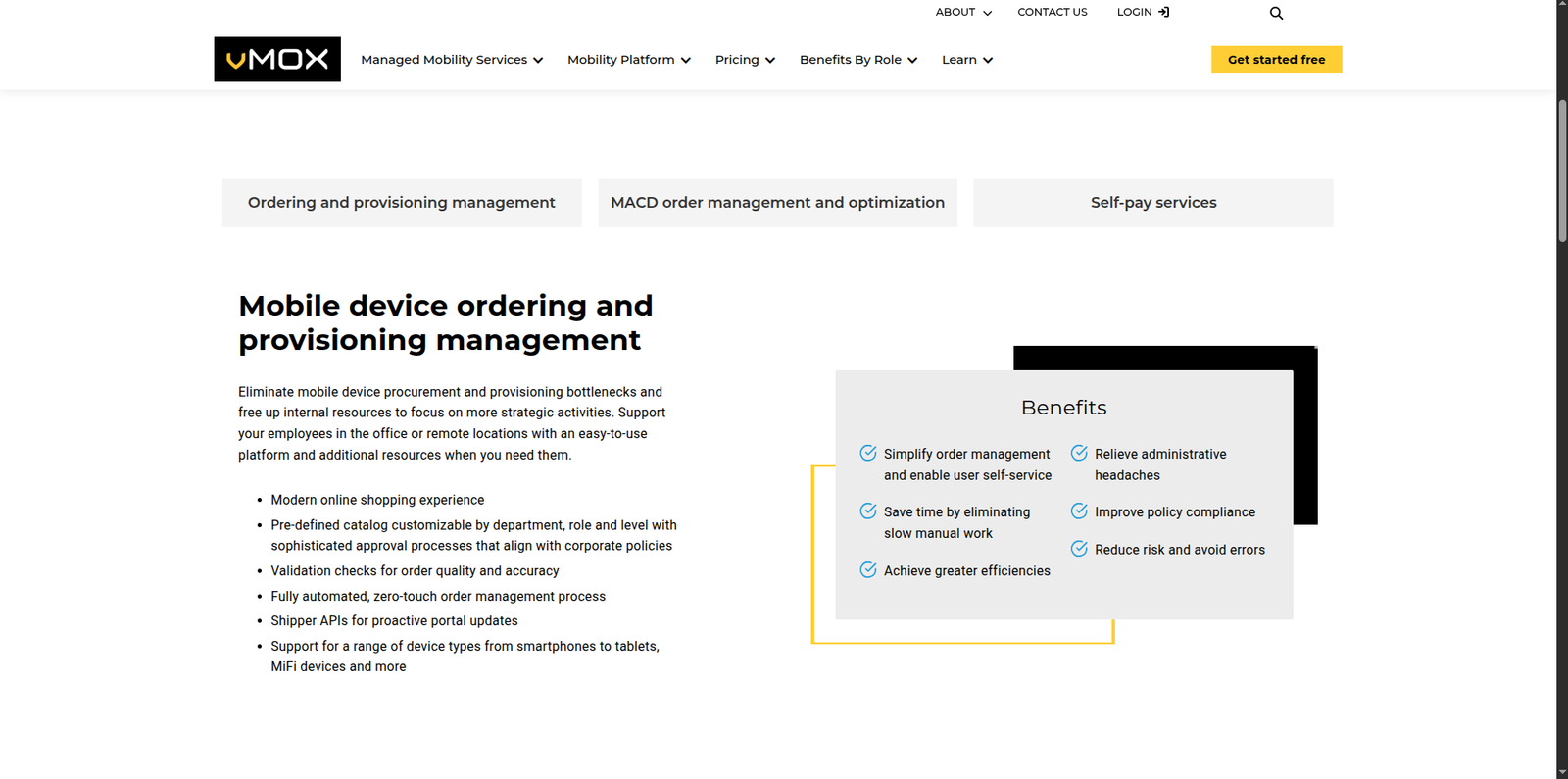The width and height of the screenshot is (1568, 779).
Task: Click checkmark icon beside Achieve greater efficiencies
Action: 868,569
